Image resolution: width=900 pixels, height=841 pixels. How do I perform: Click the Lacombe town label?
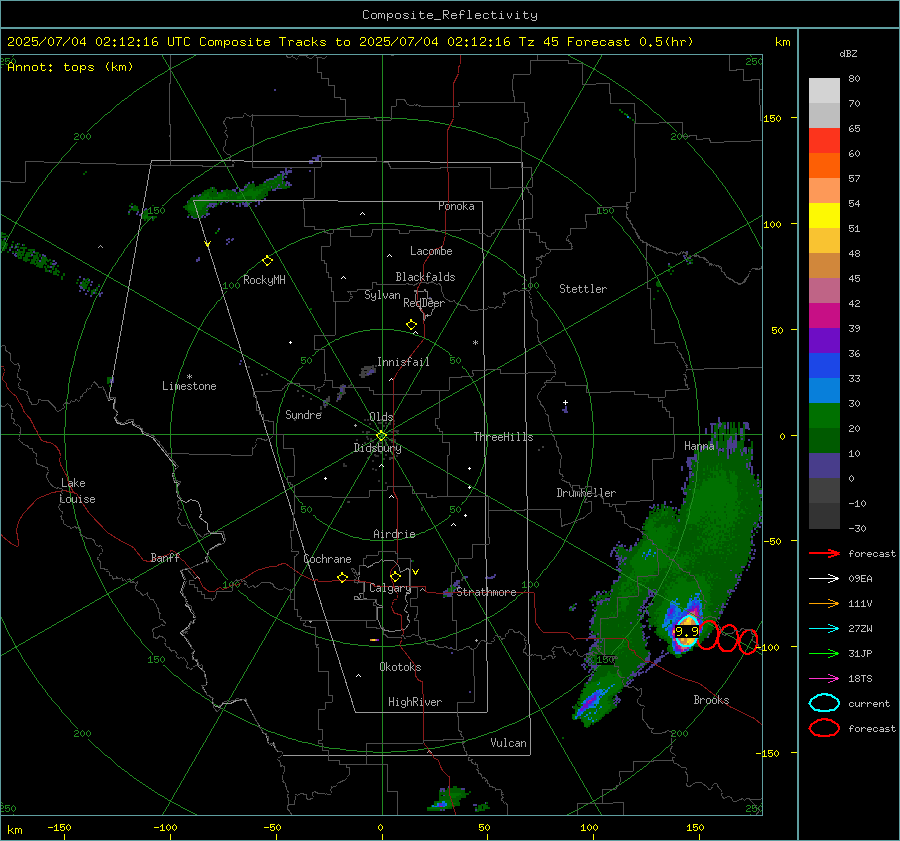point(431,251)
